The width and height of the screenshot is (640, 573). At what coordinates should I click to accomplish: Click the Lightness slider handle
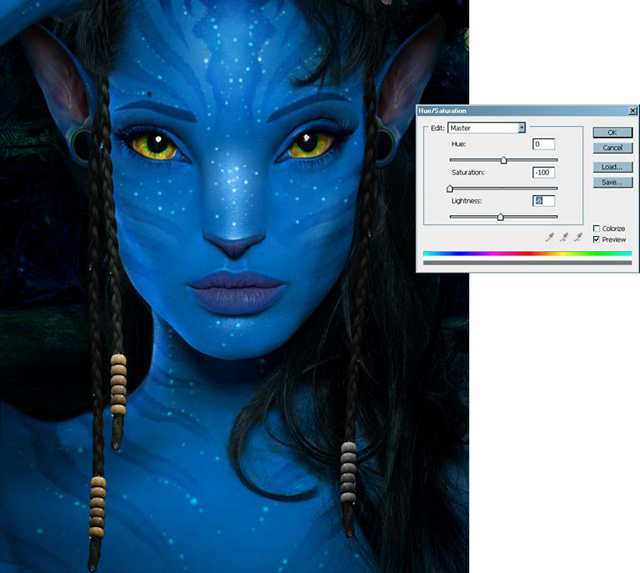(x=500, y=217)
